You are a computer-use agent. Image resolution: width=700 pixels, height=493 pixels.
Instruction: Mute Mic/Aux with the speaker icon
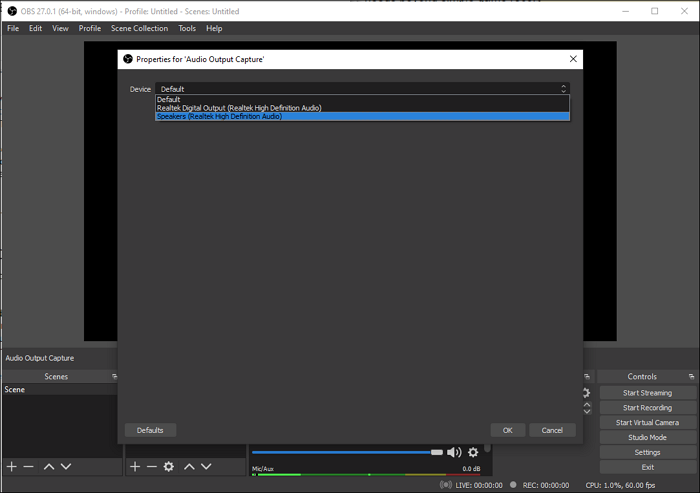click(454, 452)
